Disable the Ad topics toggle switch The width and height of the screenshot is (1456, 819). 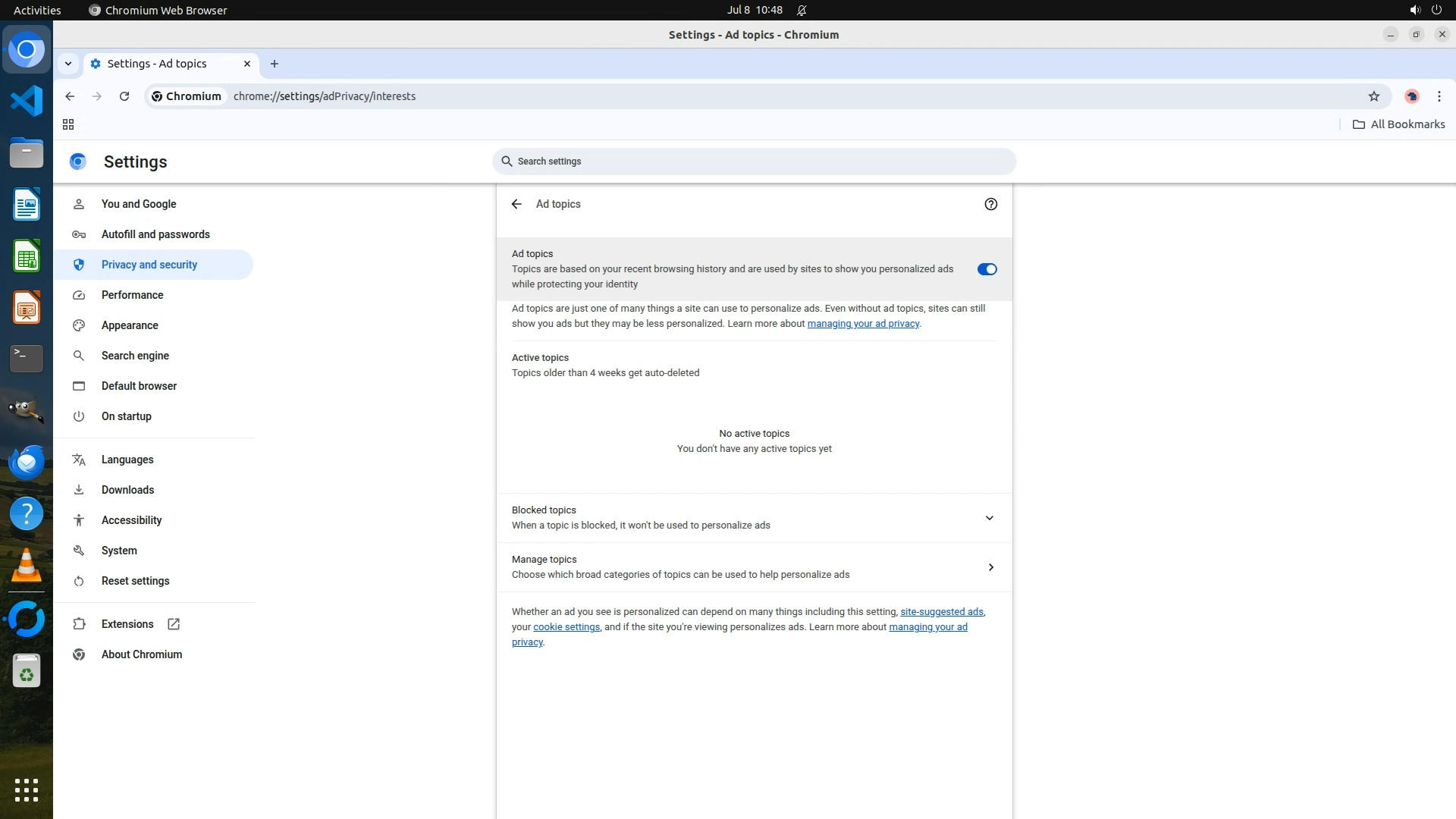[x=987, y=269]
